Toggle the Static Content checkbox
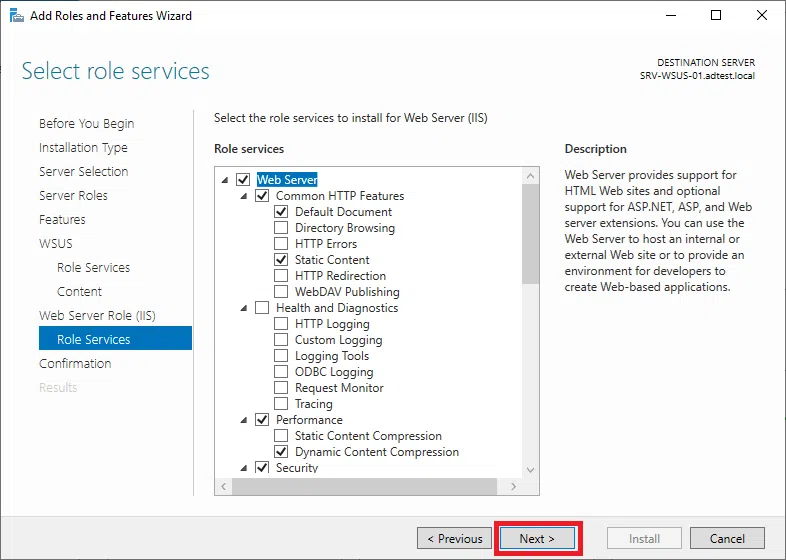This screenshot has width=786, height=560. click(x=281, y=260)
